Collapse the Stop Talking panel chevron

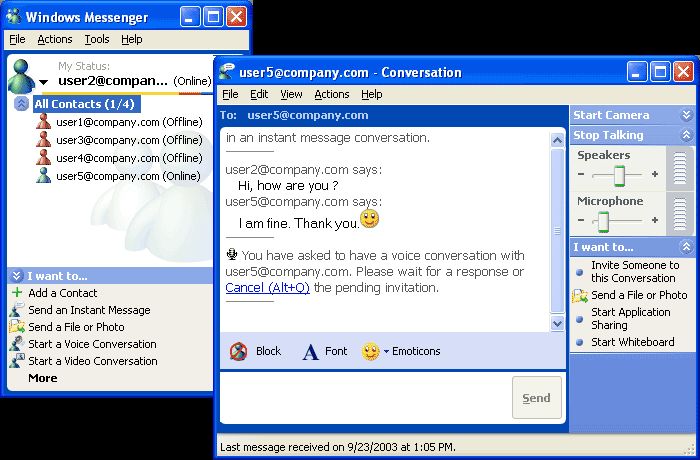click(686, 135)
